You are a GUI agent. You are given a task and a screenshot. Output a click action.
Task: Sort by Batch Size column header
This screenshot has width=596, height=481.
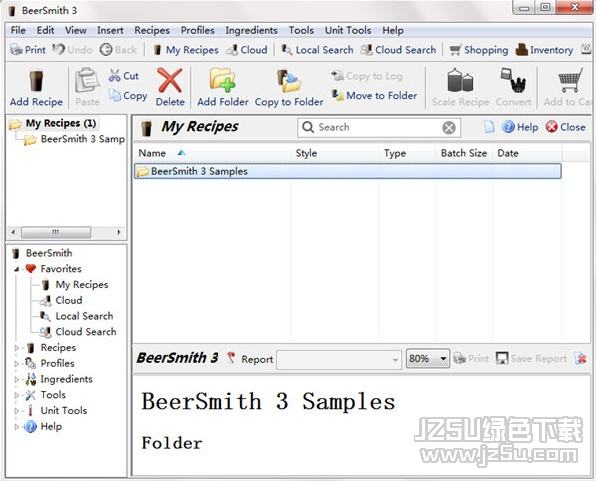coord(464,153)
